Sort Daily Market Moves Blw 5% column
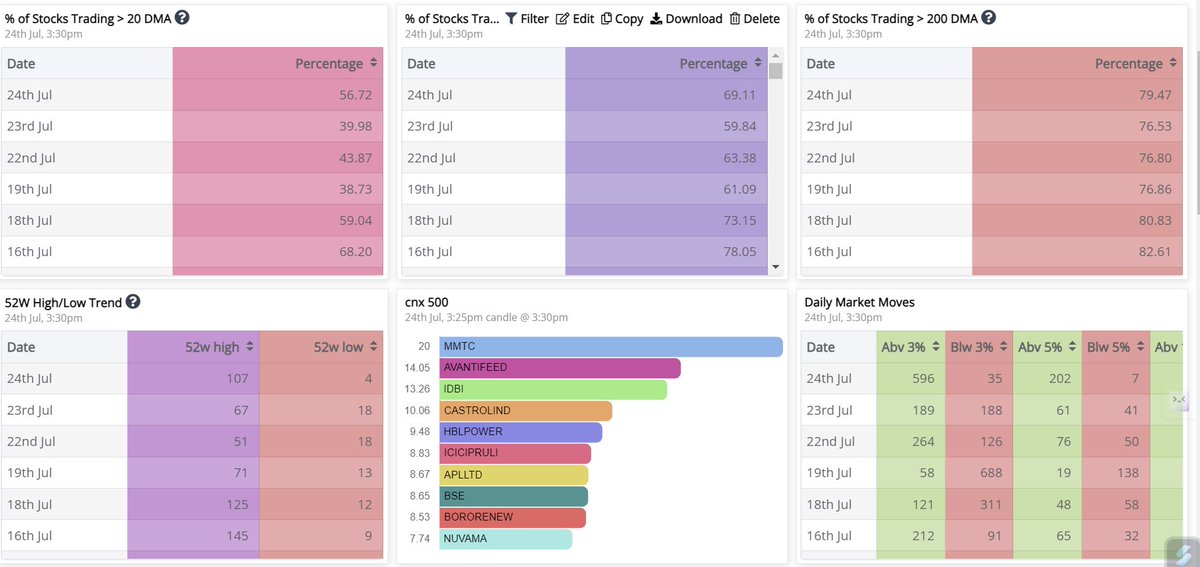This screenshot has height=567, width=1200. pyautogui.click(x=1141, y=347)
